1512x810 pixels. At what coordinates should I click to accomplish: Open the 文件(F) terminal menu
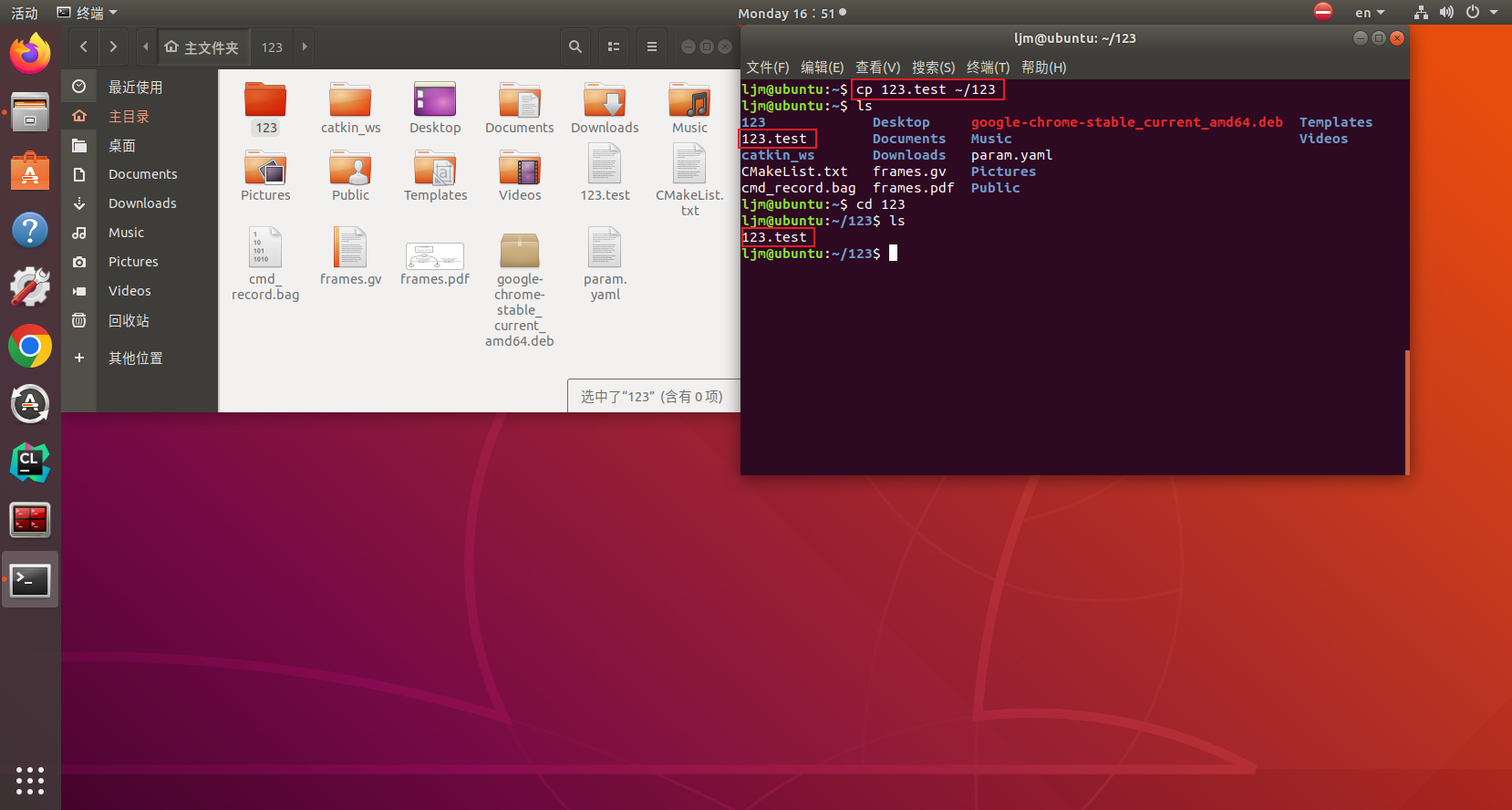point(768,67)
